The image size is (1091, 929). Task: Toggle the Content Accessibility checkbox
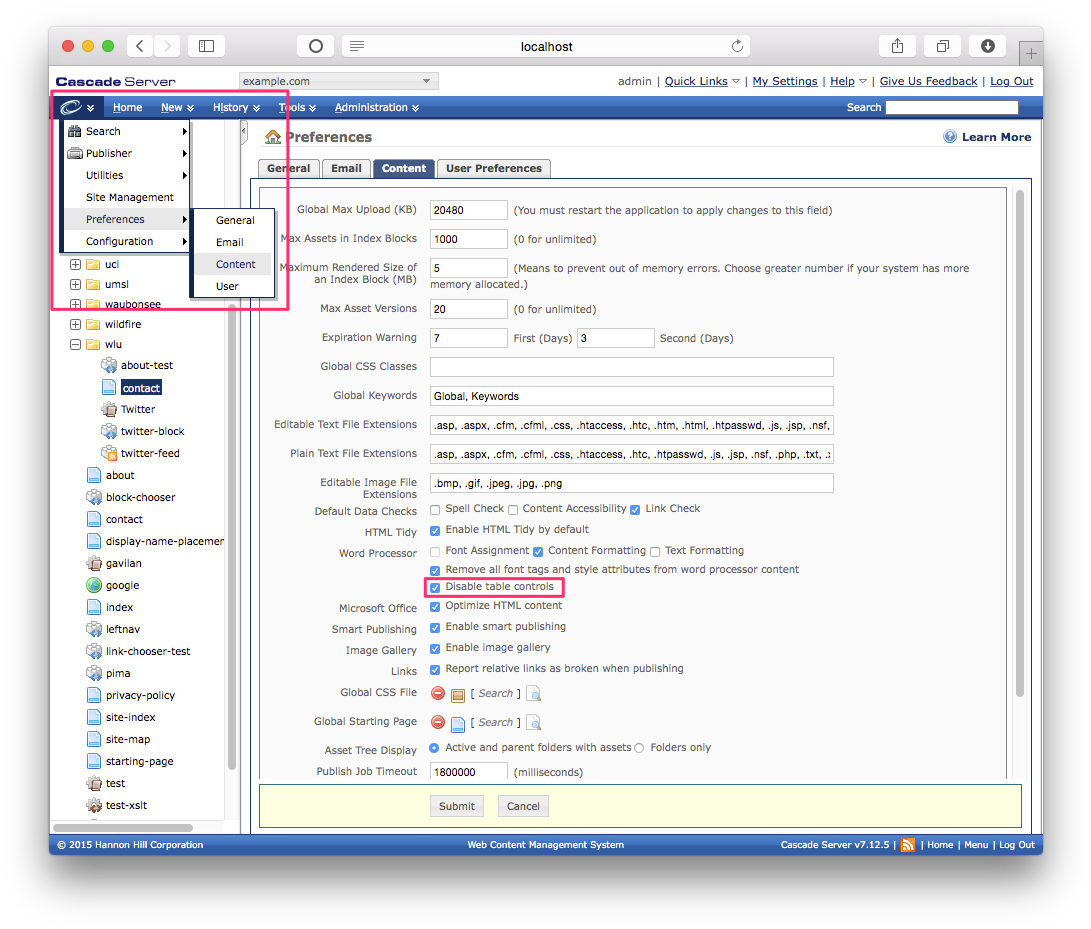coord(513,509)
